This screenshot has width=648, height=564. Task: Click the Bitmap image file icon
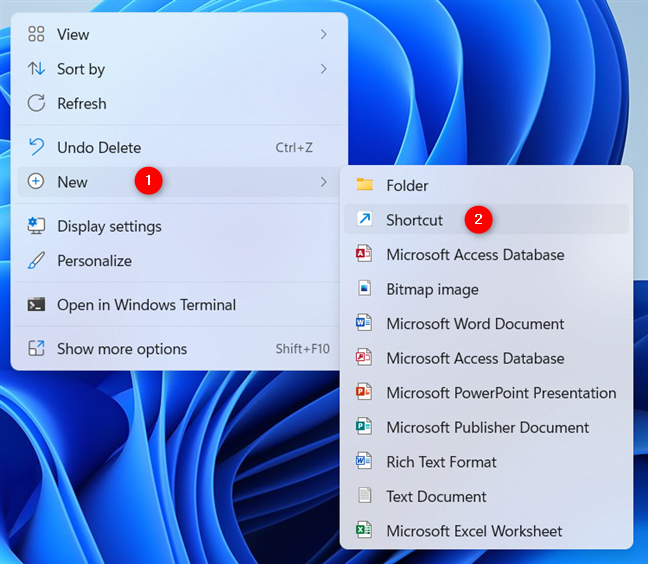[364, 288]
